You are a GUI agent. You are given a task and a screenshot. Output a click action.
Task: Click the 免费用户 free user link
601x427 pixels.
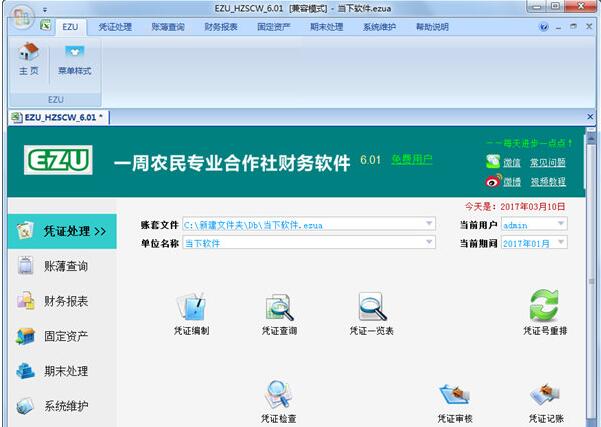[412, 159]
